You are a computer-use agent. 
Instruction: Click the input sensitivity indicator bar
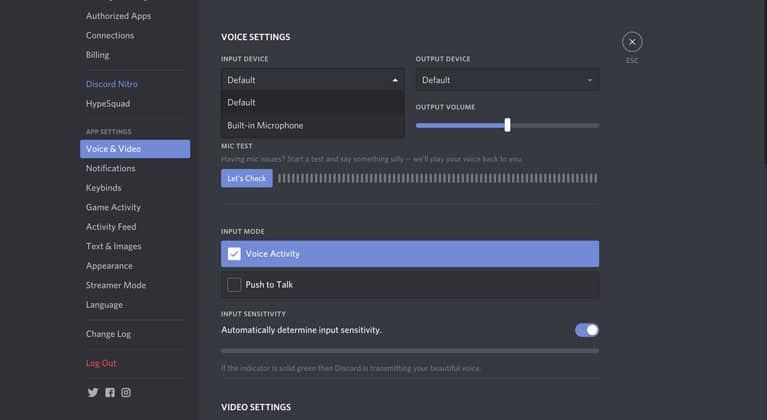coord(409,351)
